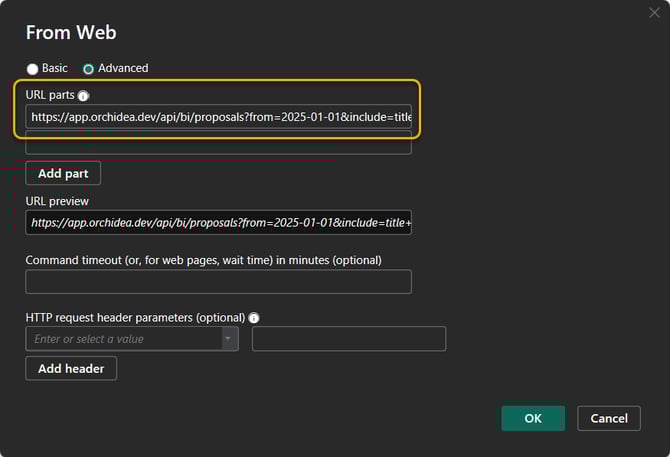670x457 pixels.
Task: Click the 'From Web' dialog title
Action: point(63,32)
